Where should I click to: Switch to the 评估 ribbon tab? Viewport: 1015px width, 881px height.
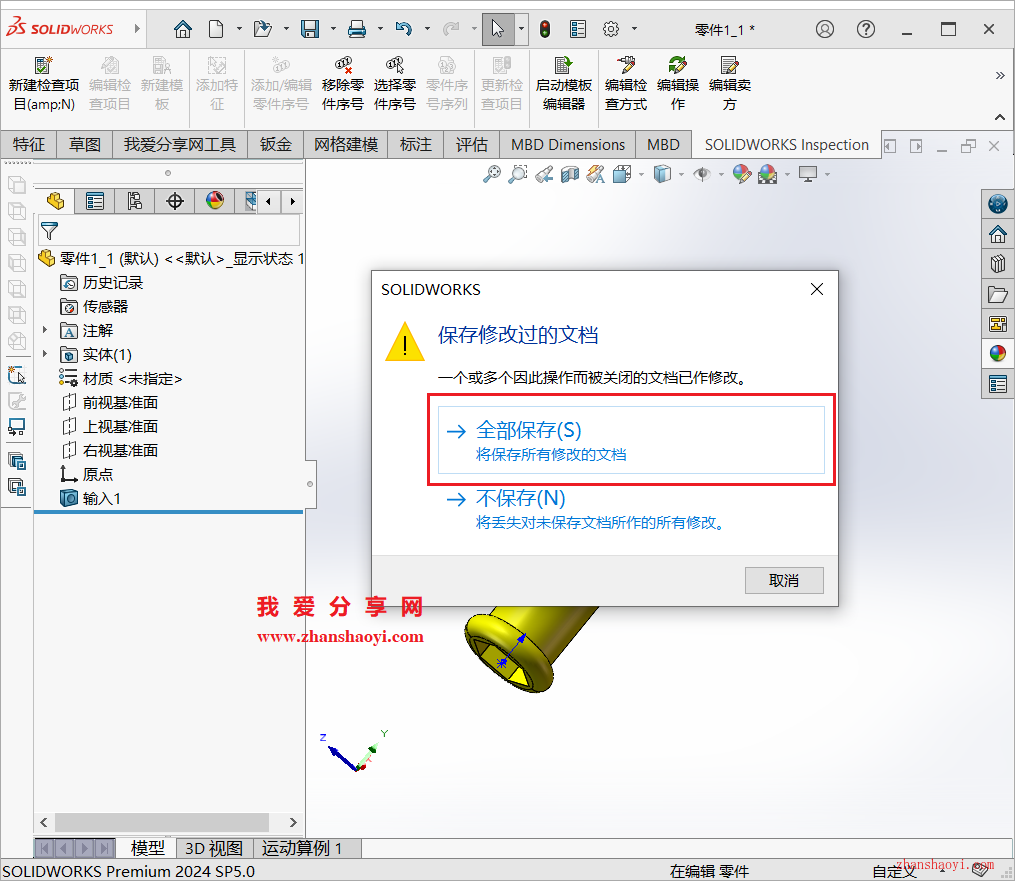(x=472, y=144)
